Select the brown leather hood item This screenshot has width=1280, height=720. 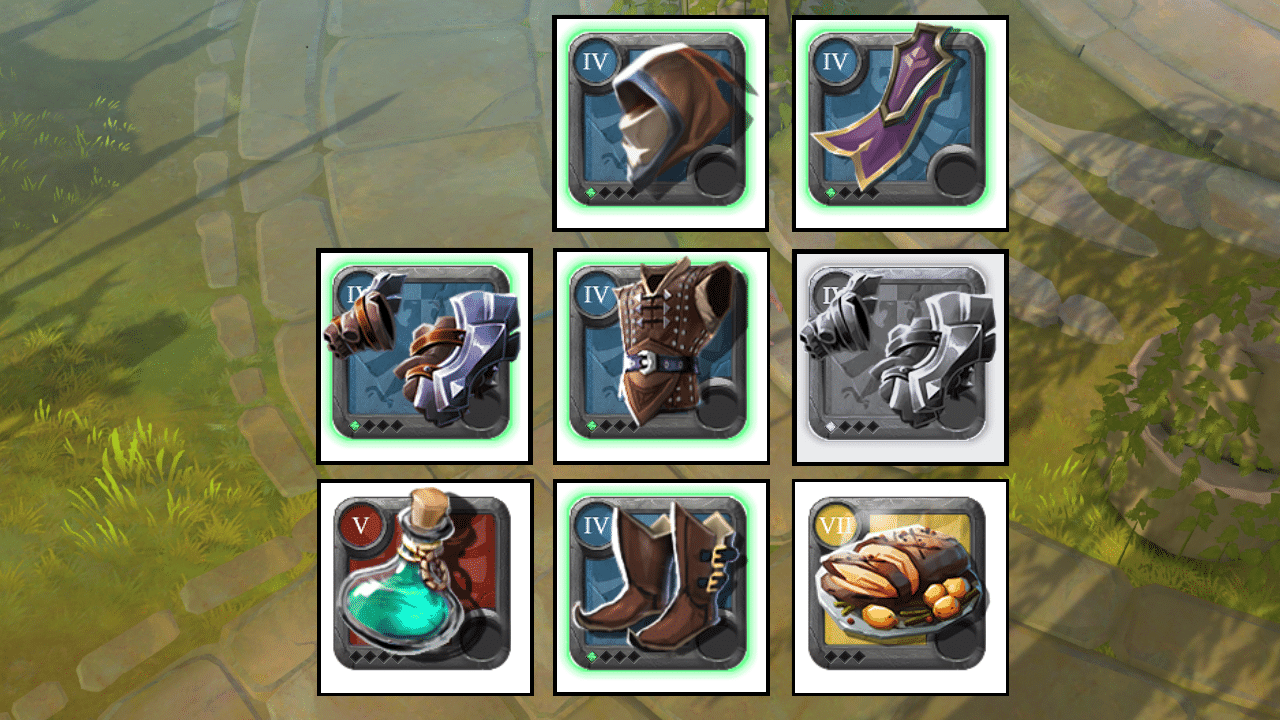click(660, 123)
